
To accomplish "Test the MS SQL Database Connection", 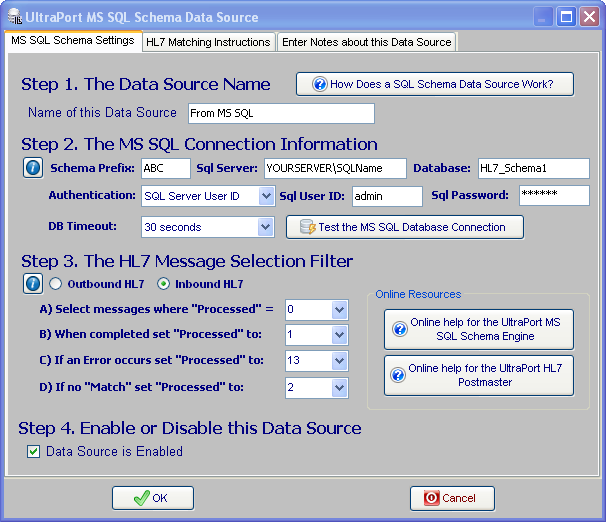I will click(x=404, y=227).
